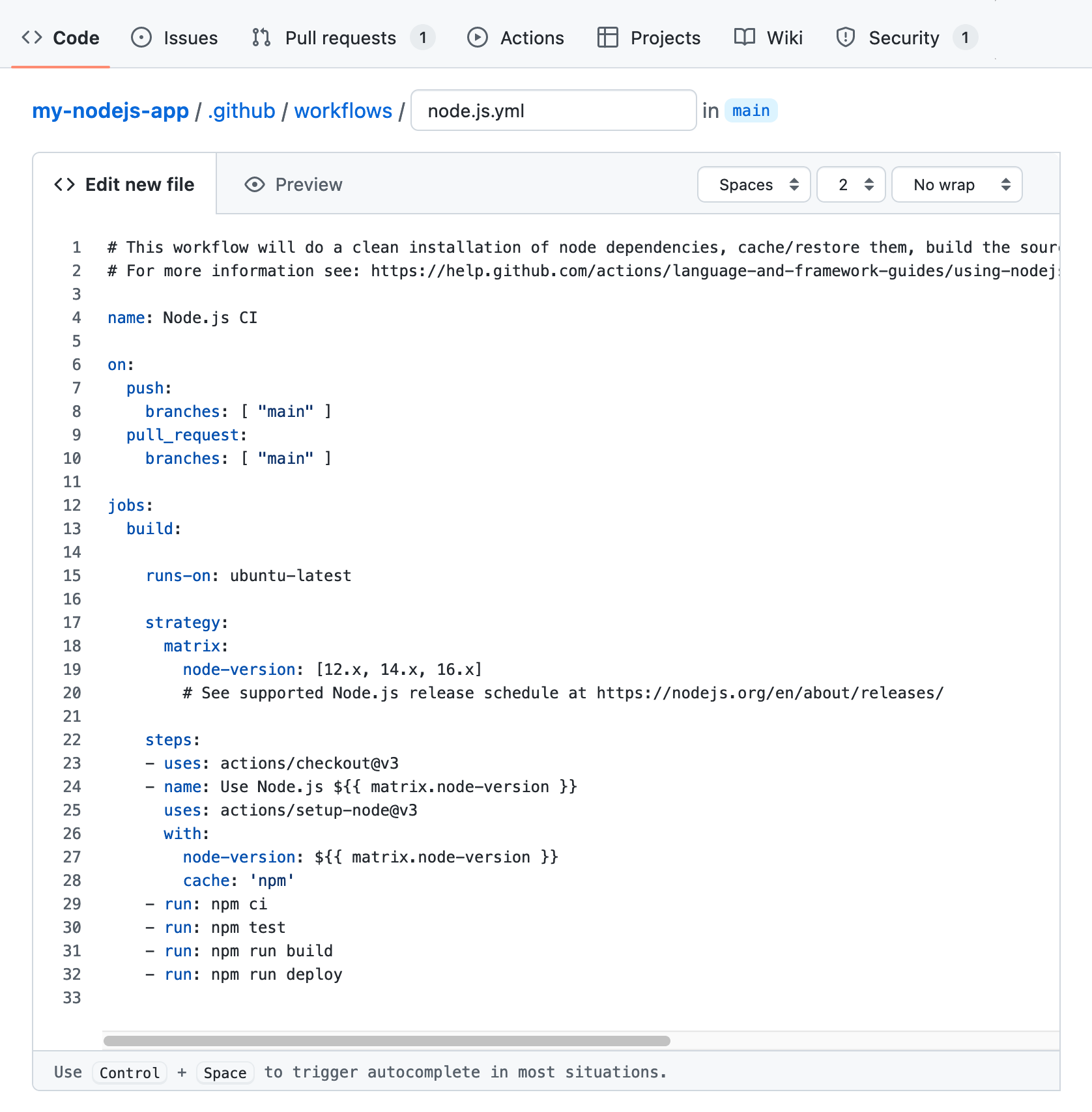1092x1112 pixels.
Task: Select the Projects grid icon
Action: point(607,37)
